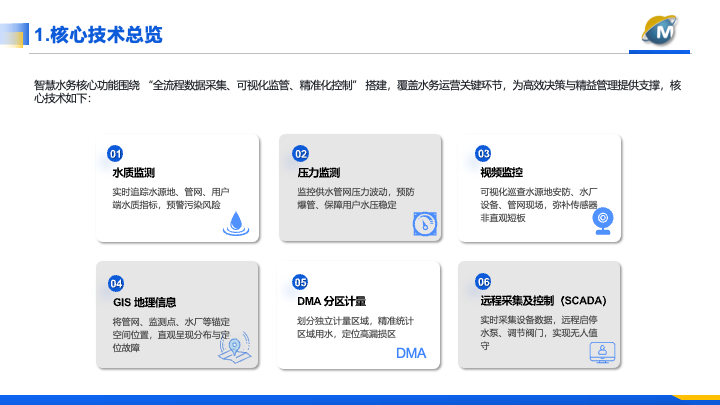This screenshot has width=720, height=405.
Task: Click the 水质监测 card heading
Action: pos(133,172)
